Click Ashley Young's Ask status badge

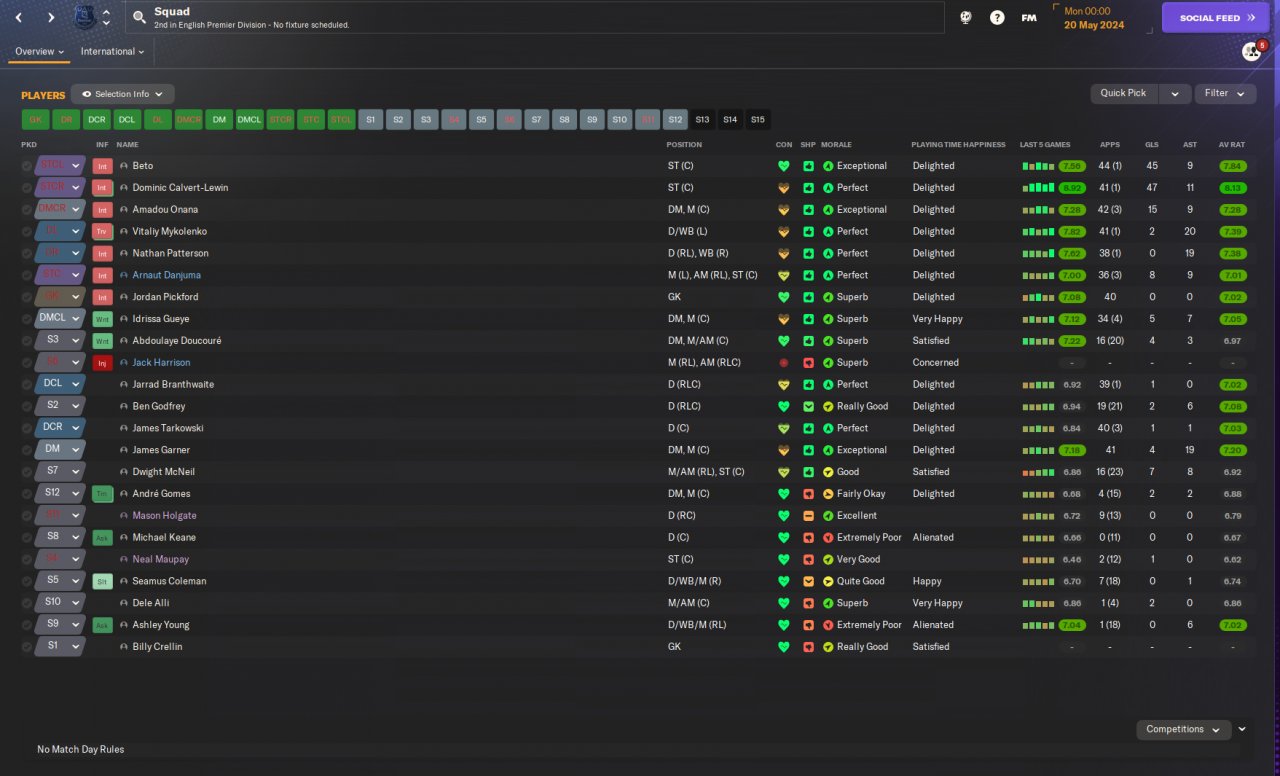pos(102,625)
